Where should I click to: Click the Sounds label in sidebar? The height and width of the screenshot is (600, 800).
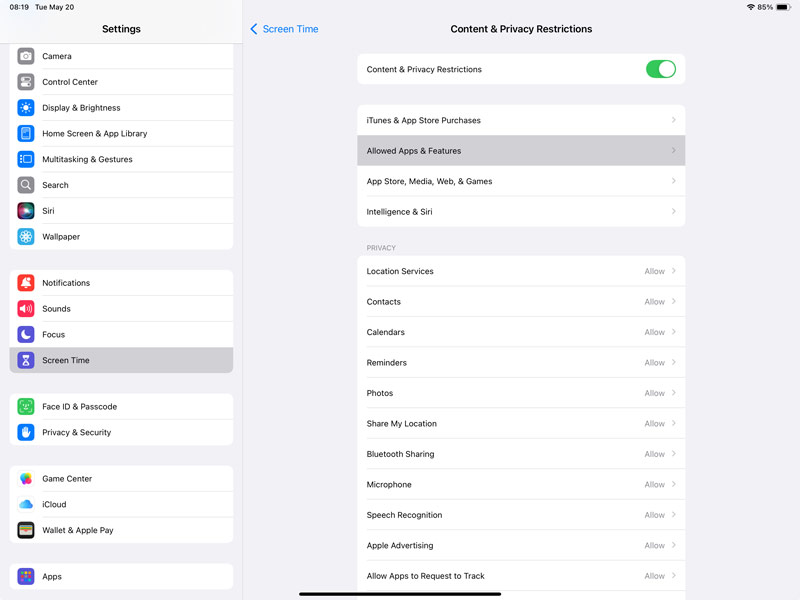tap(56, 309)
